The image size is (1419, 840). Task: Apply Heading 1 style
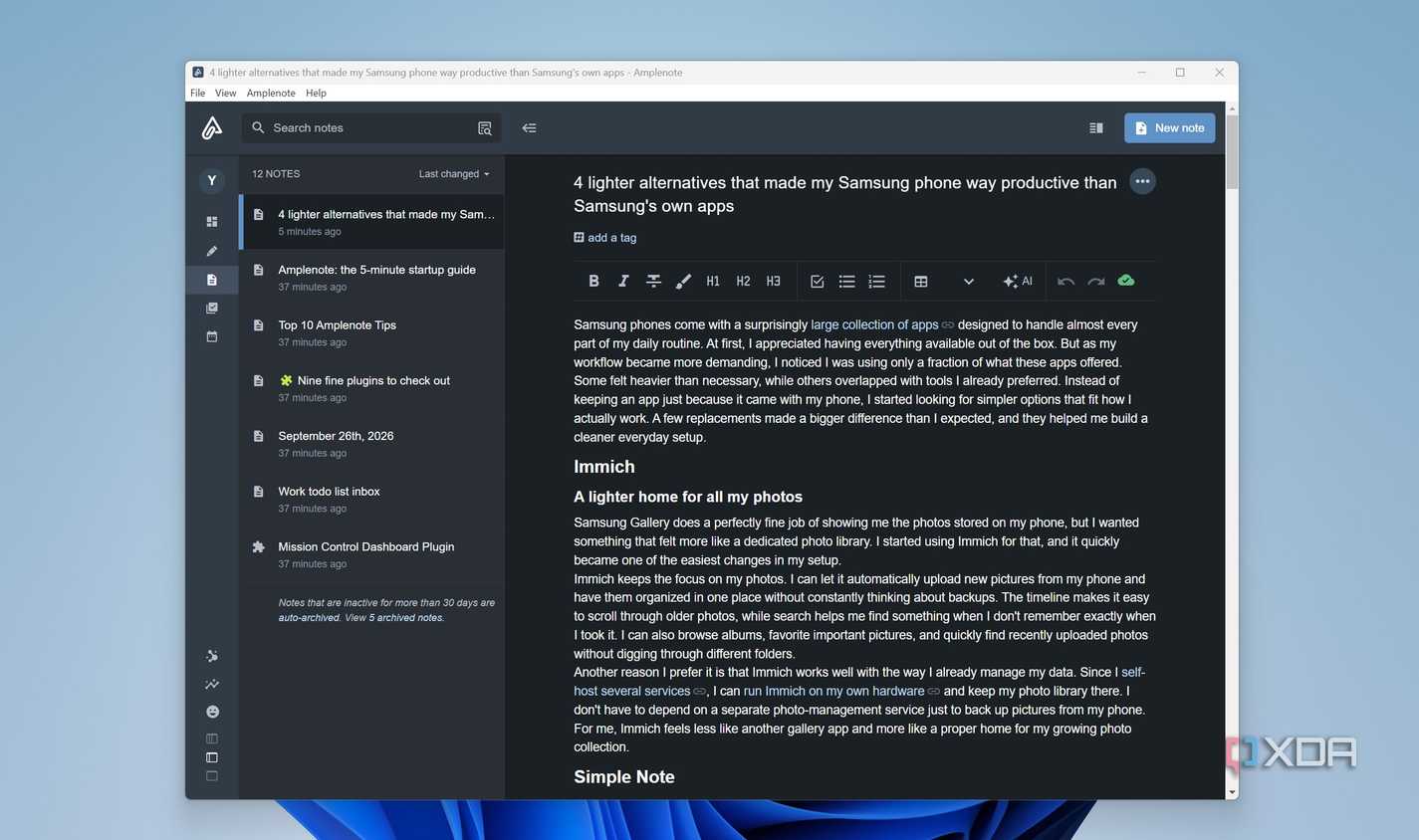[713, 281]
